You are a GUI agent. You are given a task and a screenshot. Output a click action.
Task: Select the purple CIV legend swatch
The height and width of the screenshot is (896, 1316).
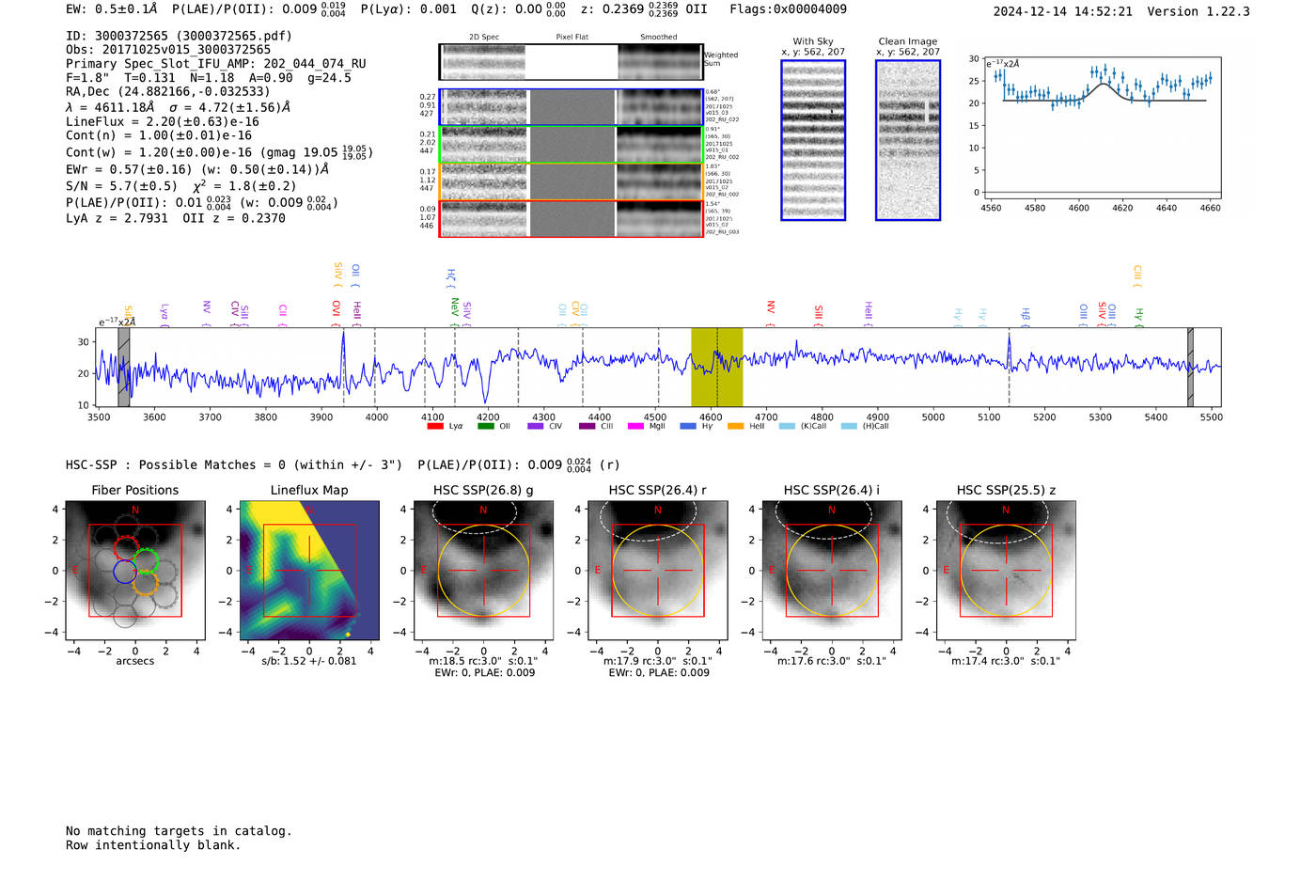(x=536, y=427)
